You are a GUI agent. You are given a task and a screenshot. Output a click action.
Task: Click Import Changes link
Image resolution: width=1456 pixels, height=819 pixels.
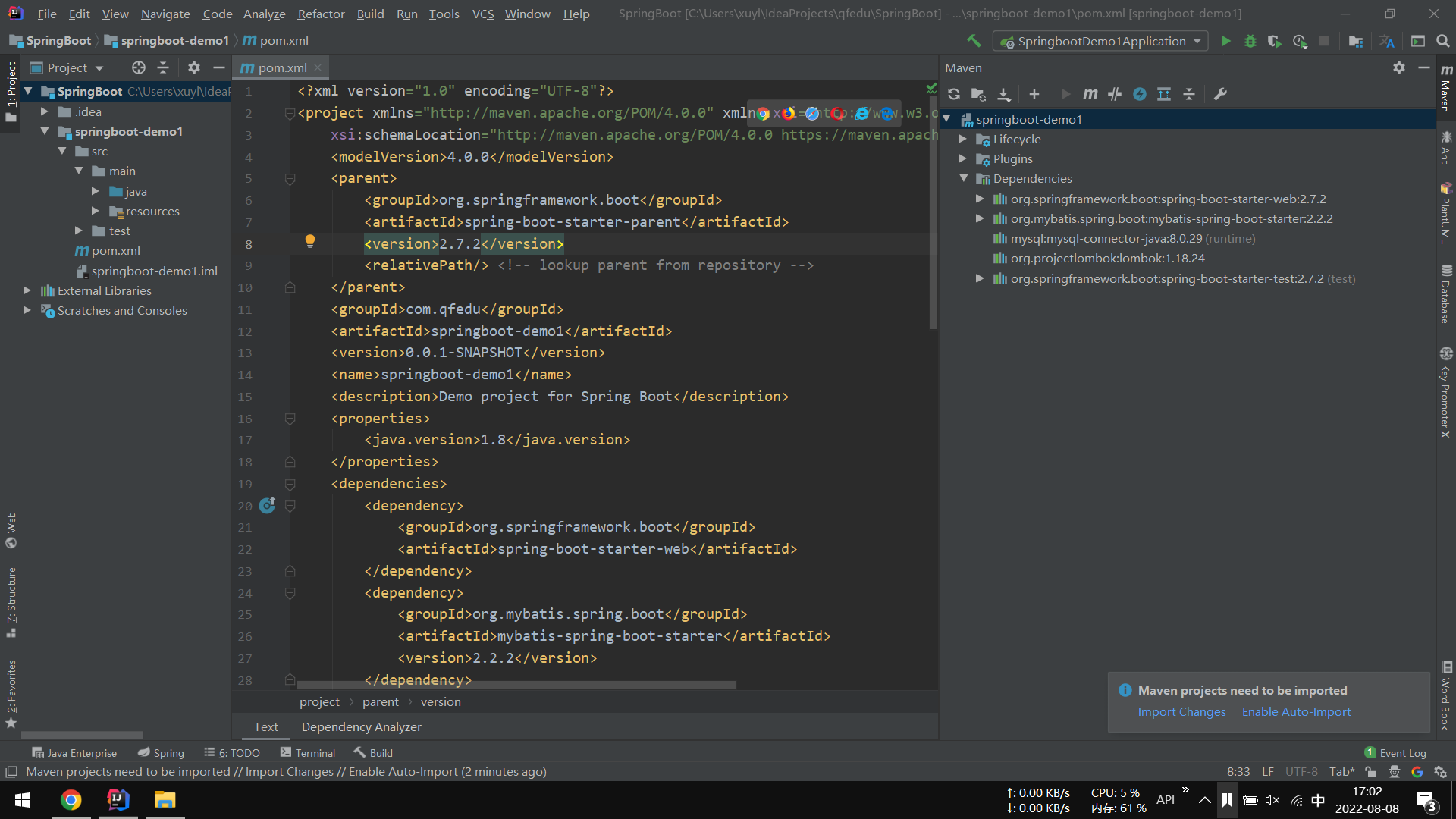coord(1181,711)
